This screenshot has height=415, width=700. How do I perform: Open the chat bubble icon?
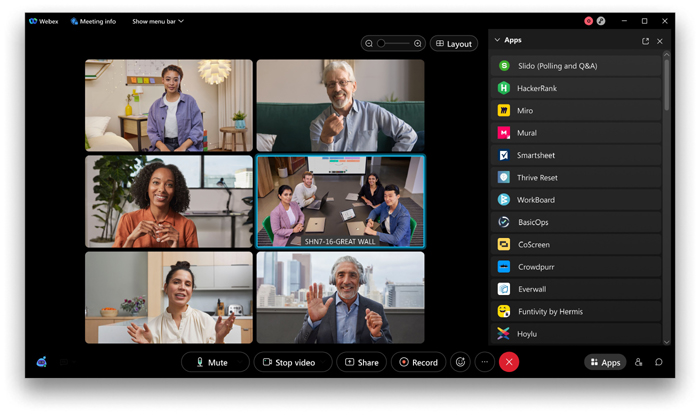point(658,362)
